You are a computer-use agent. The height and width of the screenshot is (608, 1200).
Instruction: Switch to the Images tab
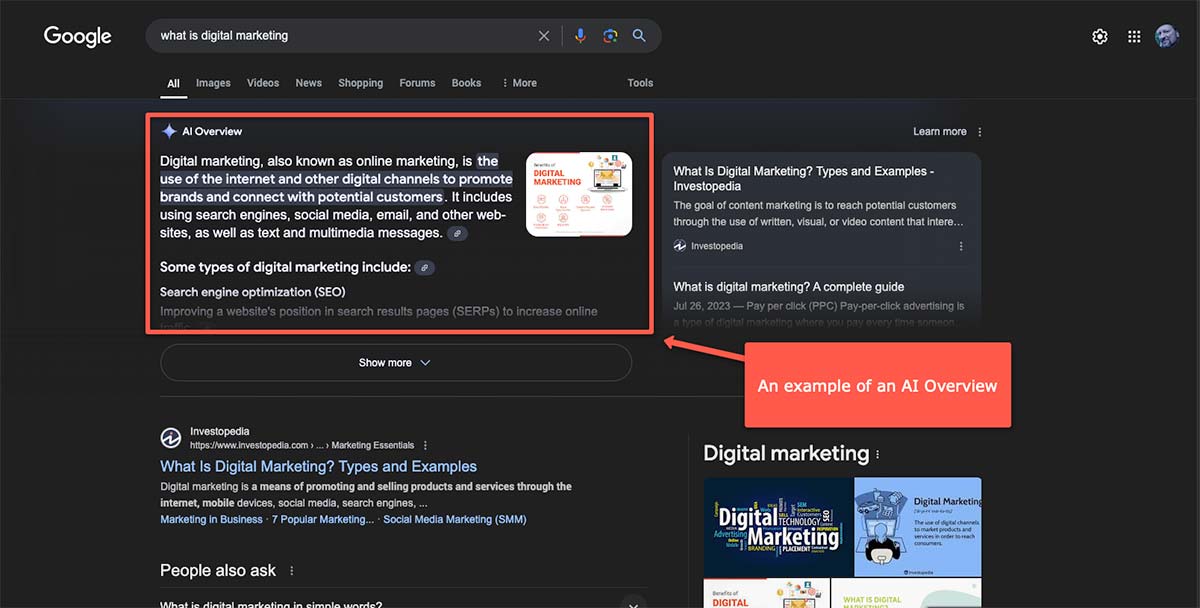pos(213,83)
